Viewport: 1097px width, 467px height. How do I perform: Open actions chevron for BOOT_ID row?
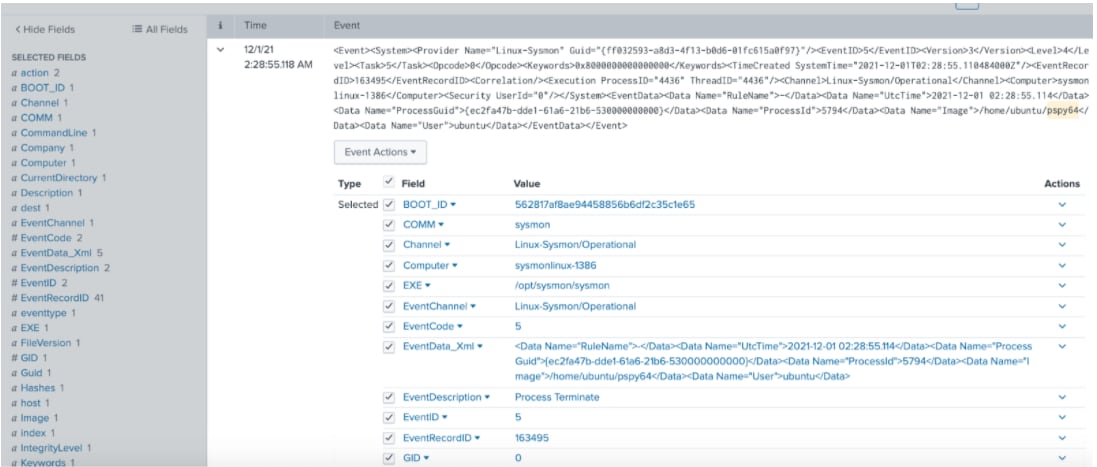click(x=1062, y=204)
